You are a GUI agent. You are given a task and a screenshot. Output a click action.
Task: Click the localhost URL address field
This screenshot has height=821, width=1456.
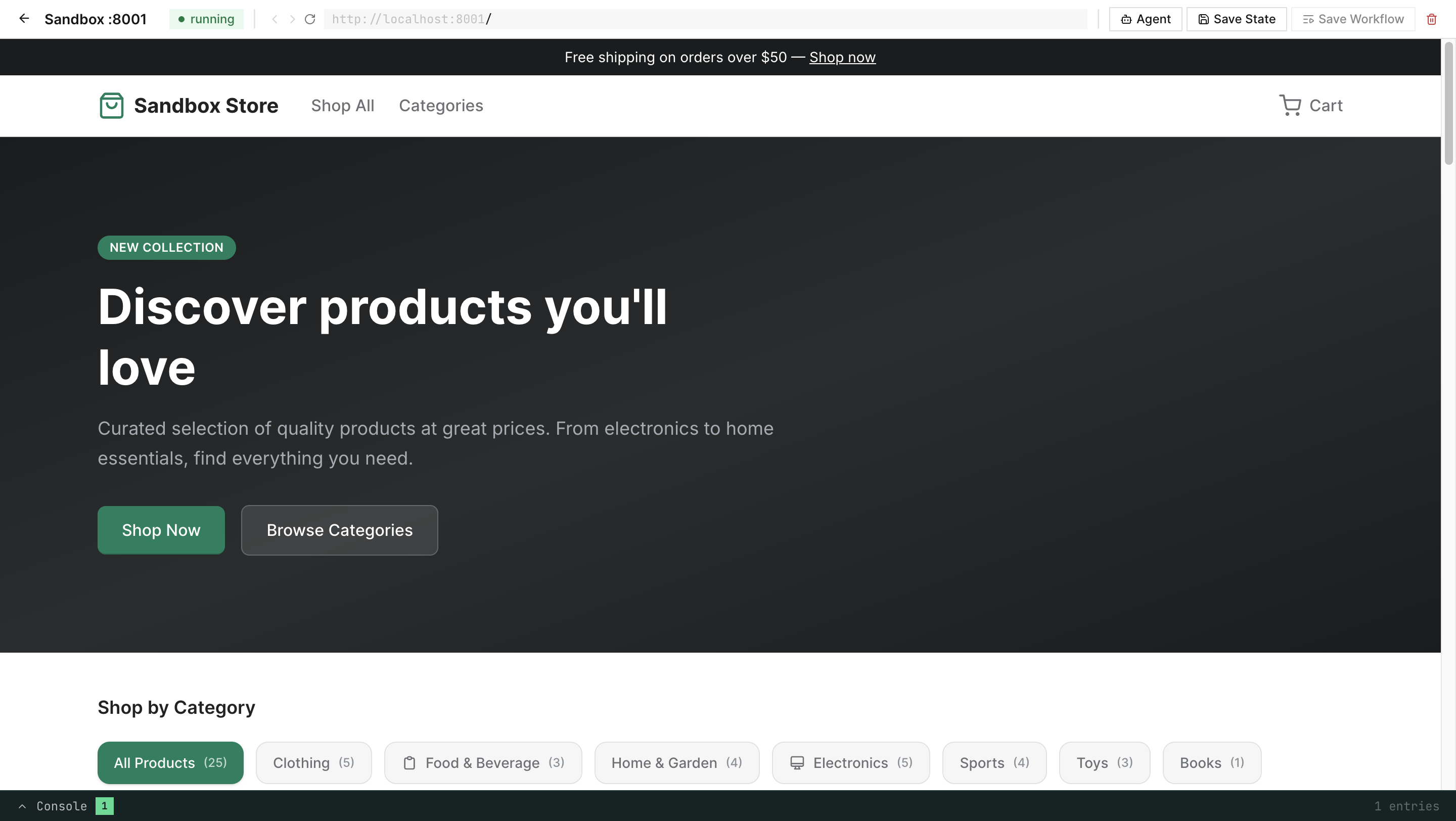705,19
